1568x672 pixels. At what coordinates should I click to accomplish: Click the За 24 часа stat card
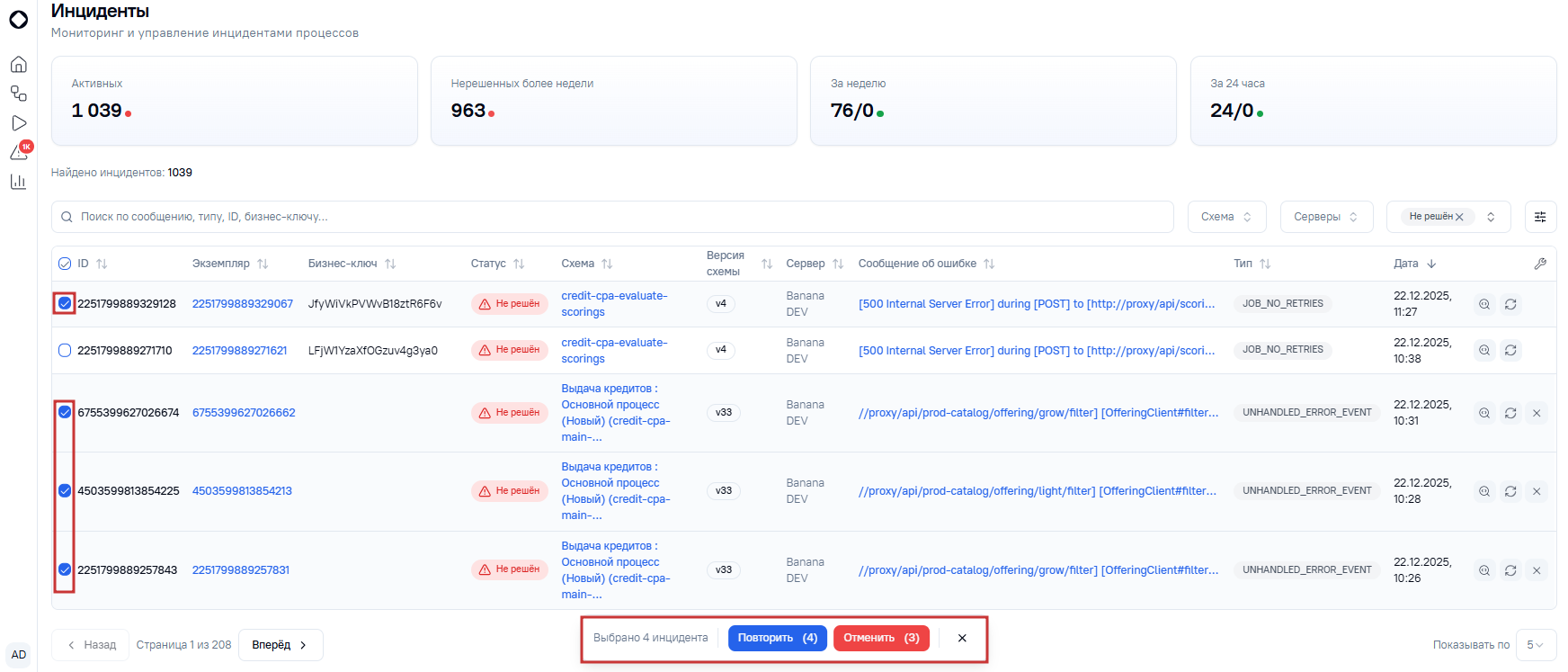pyautogui.click(x=1374, y=101)
